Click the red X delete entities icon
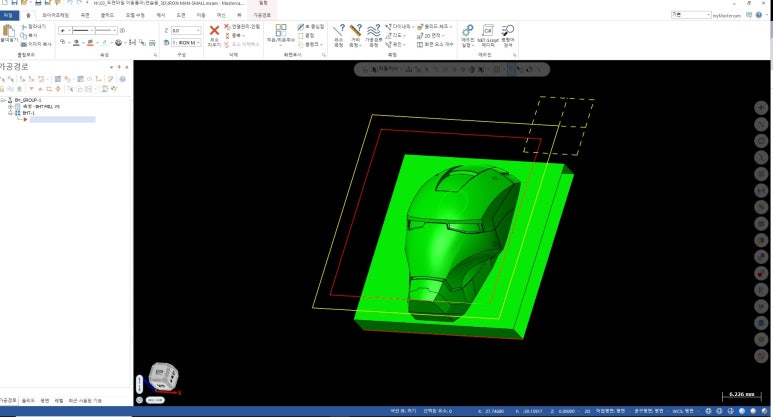Viewport: 773px width, 417px height. click(214, 31)
